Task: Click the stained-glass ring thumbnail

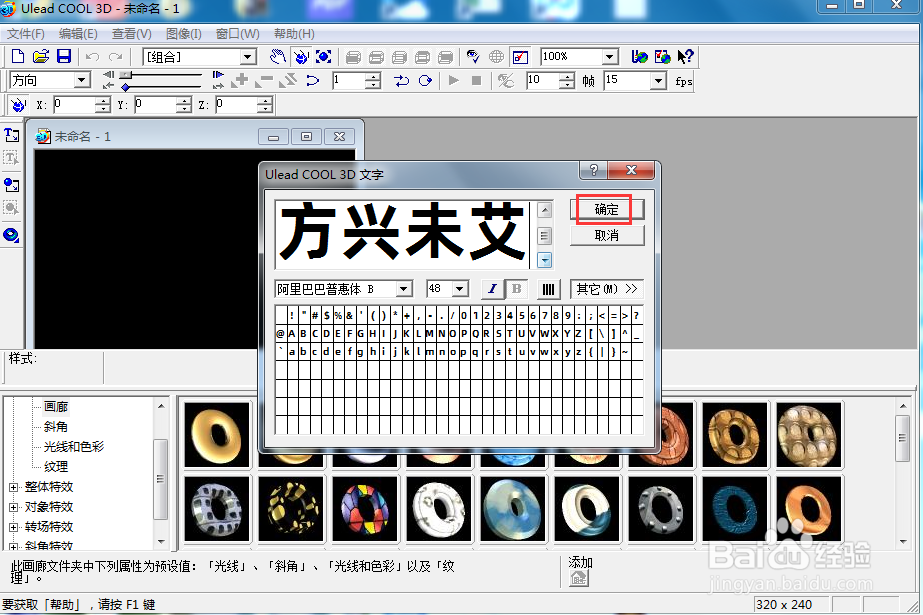Action: pos(365,509)
